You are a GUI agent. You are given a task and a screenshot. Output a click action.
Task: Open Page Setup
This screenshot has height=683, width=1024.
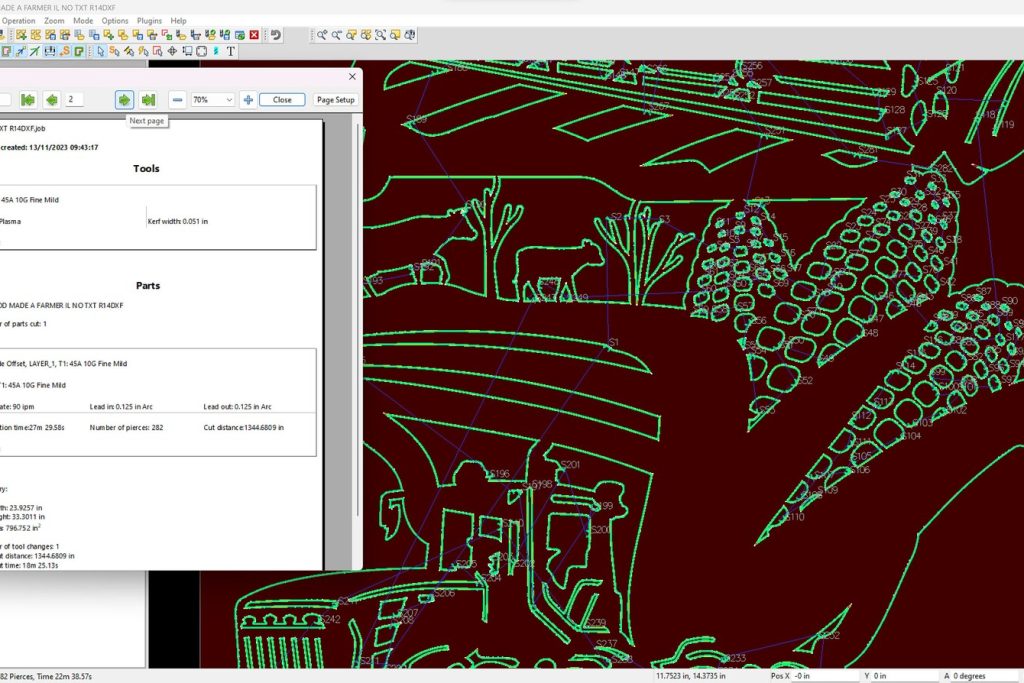point(335,100)
